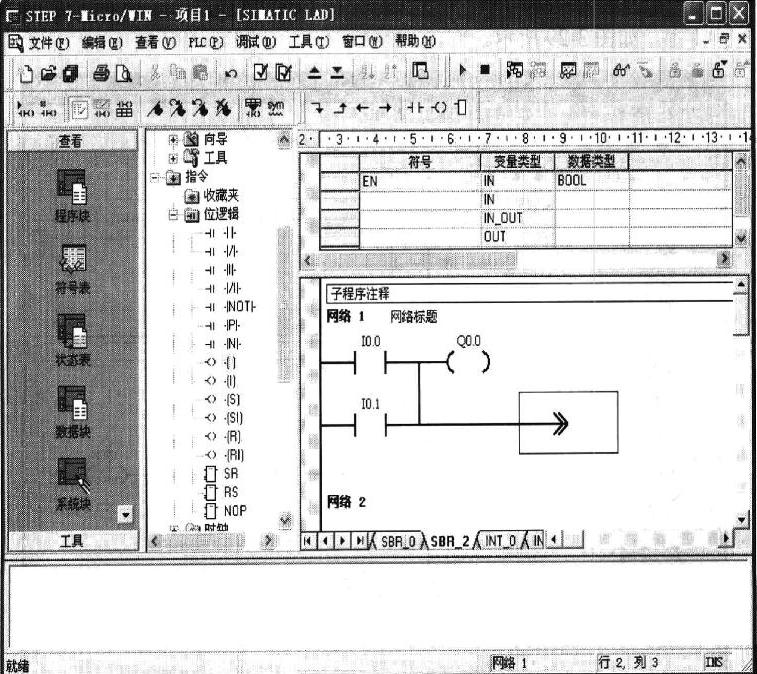Collapse the 指令 instructions tree node

point(154,177)
